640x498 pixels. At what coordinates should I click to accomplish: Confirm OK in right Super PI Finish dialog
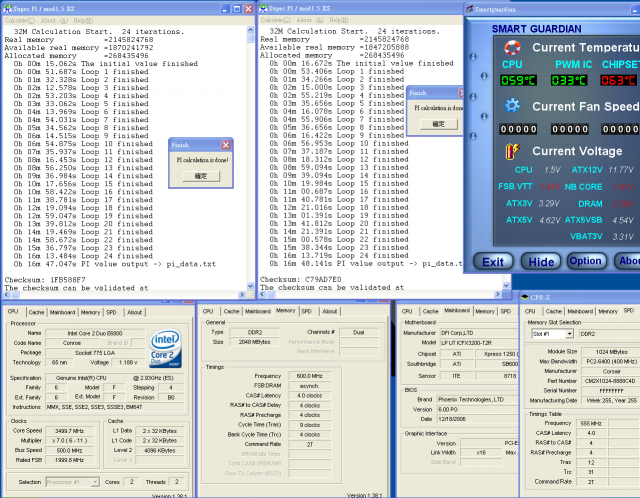439,124
